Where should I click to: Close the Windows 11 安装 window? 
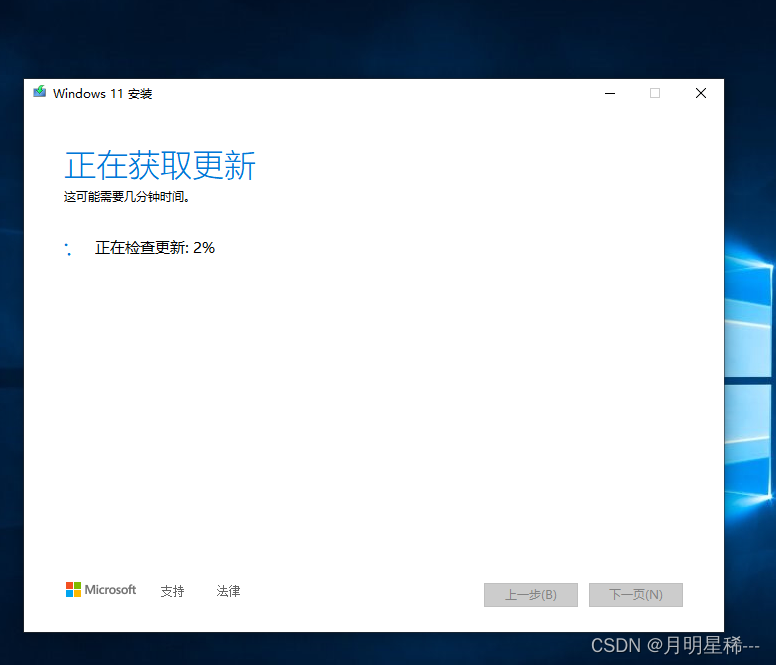click(x=701, y=93)
